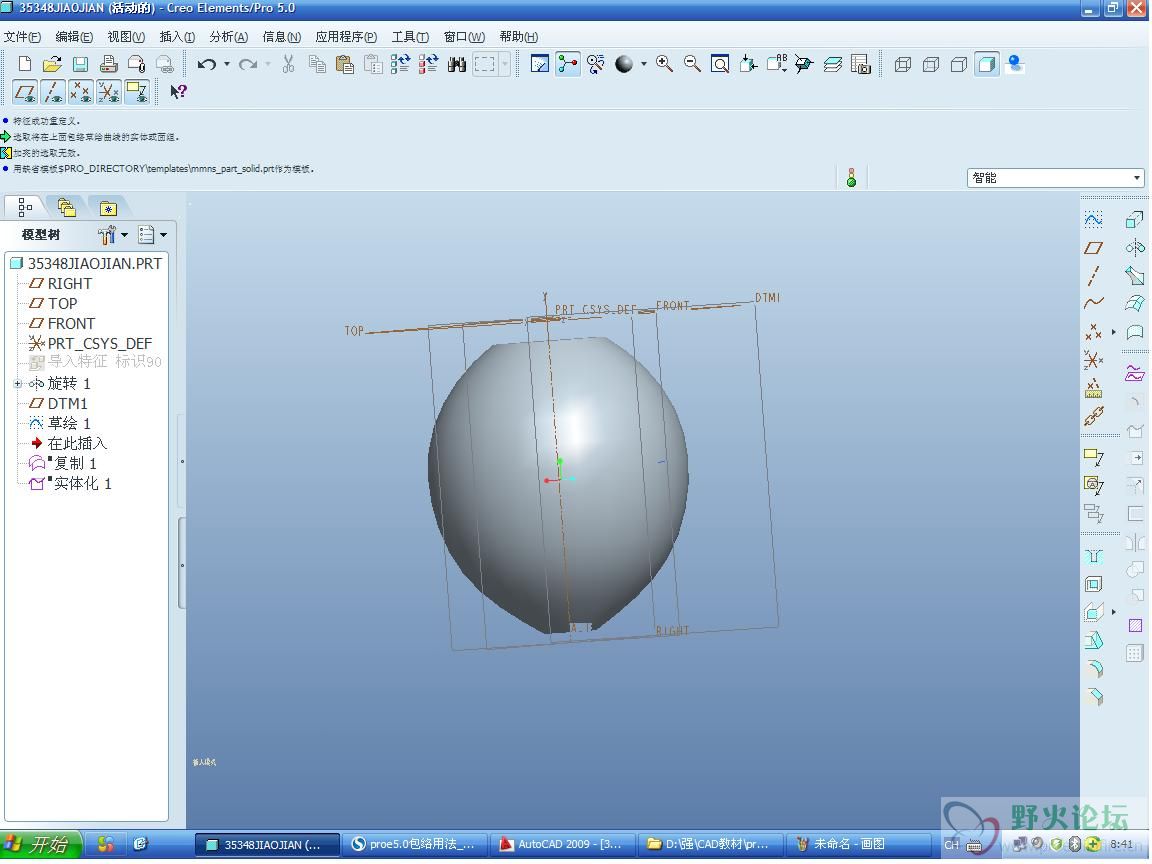Apply the gray appearance sphere
The width and height of the screenshot is (1152, 864).
(624, 65)
